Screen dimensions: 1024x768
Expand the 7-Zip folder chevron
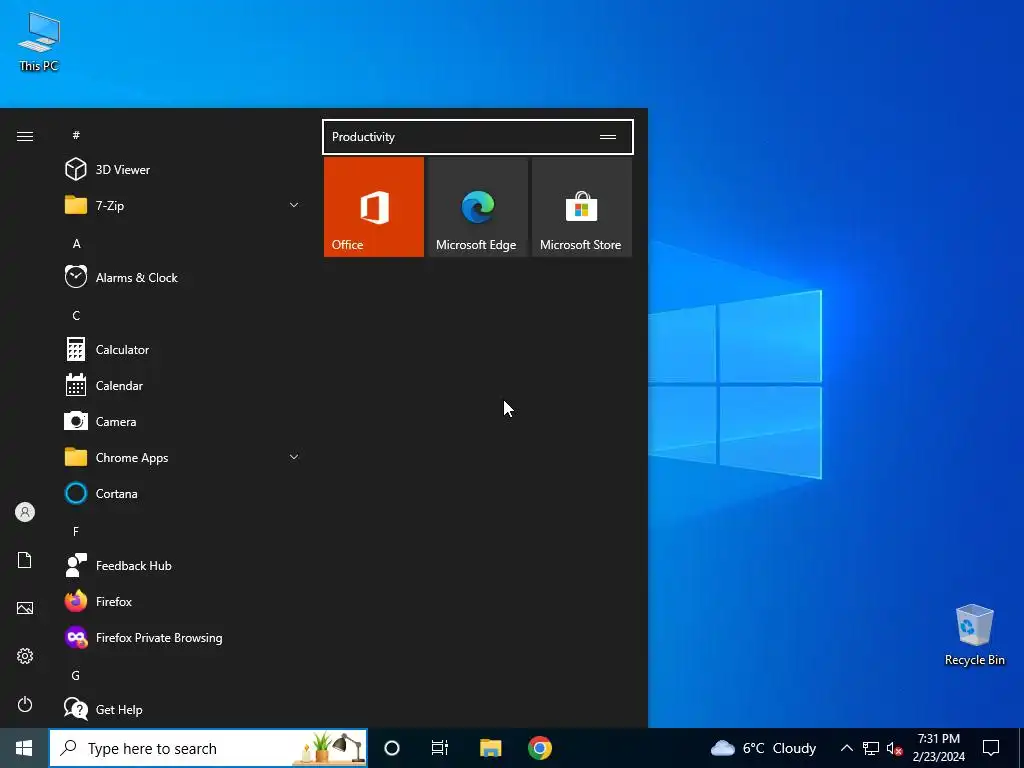(x=294, y=206)
